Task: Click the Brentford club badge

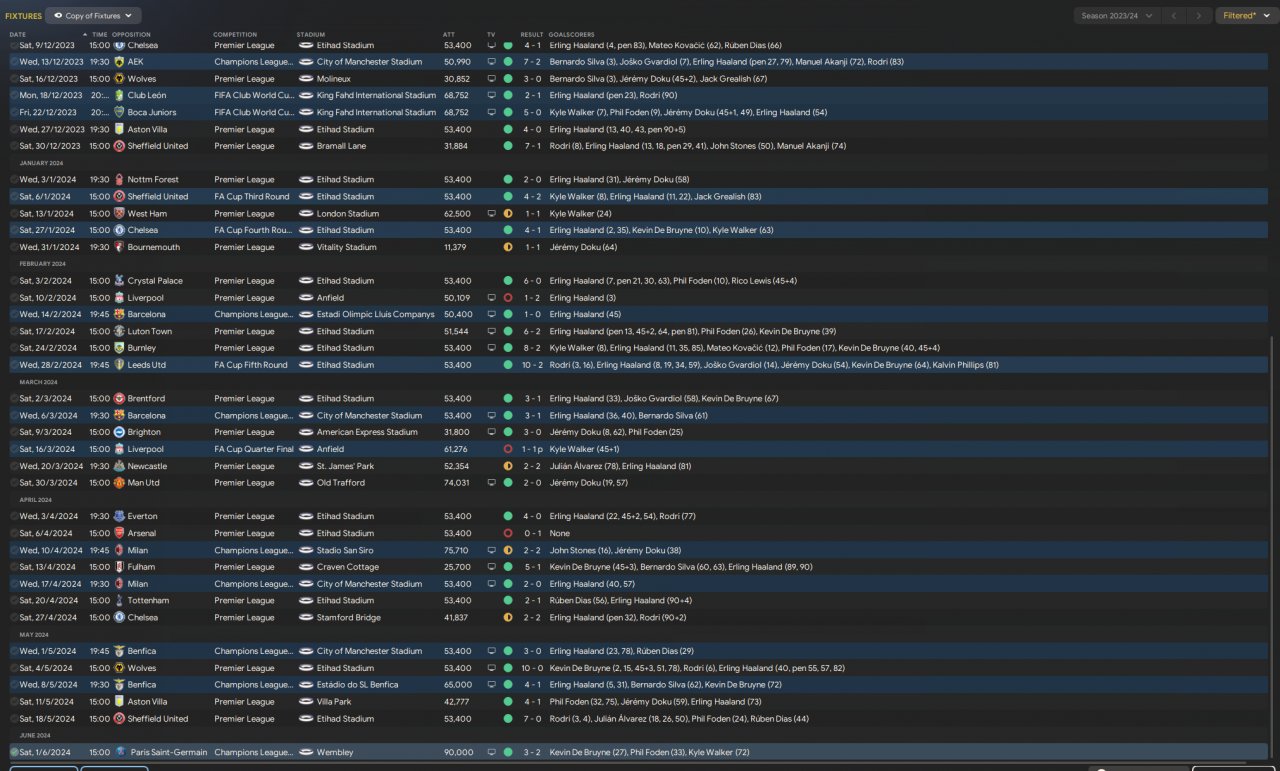Action: (119, 399)
